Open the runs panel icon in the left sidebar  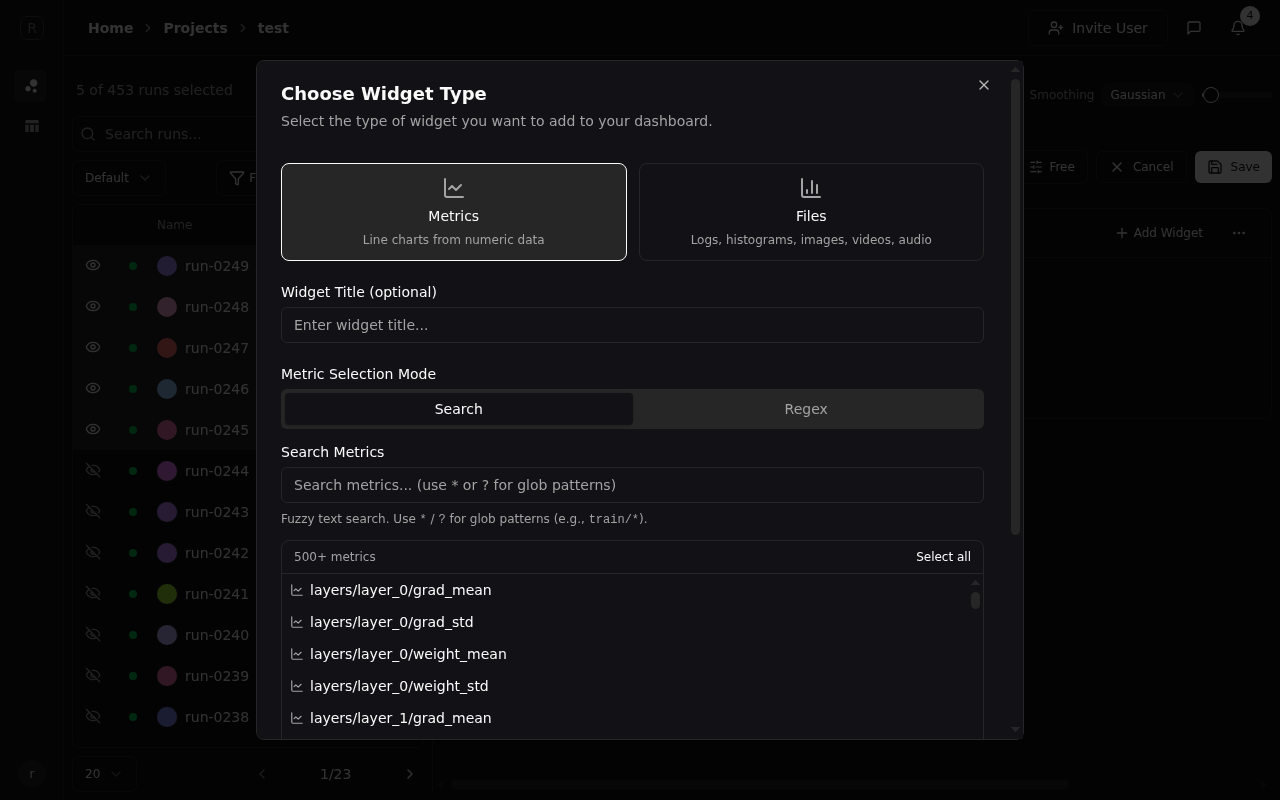[31, 86]
